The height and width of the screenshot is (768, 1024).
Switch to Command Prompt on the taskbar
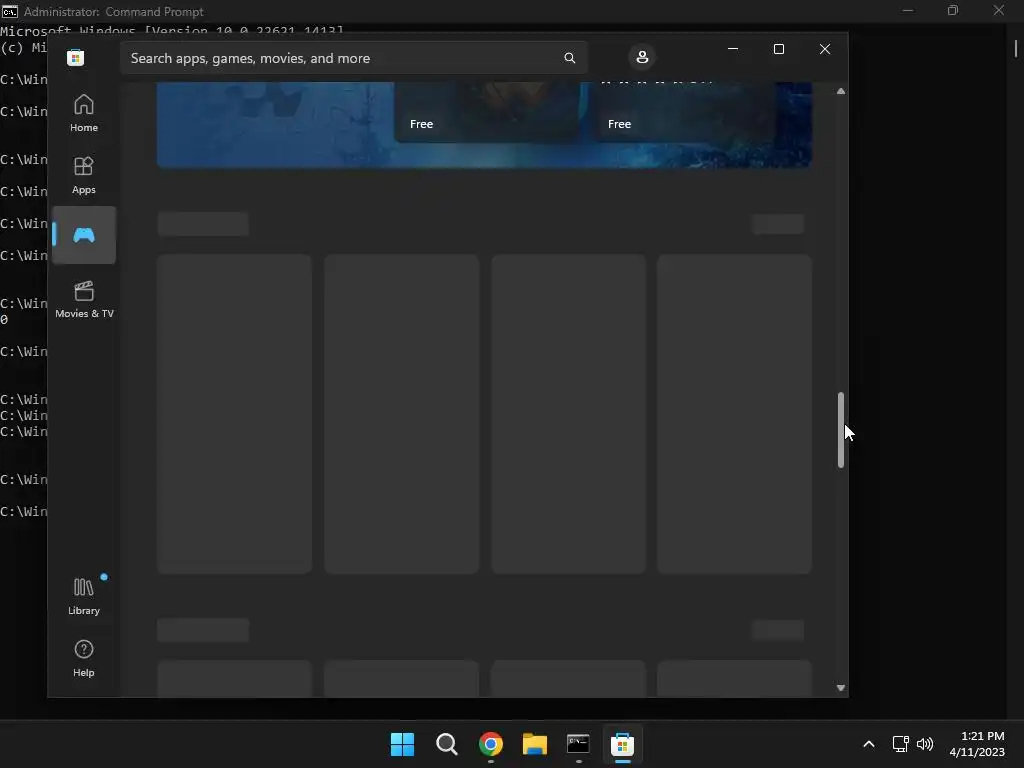[579, 744]
